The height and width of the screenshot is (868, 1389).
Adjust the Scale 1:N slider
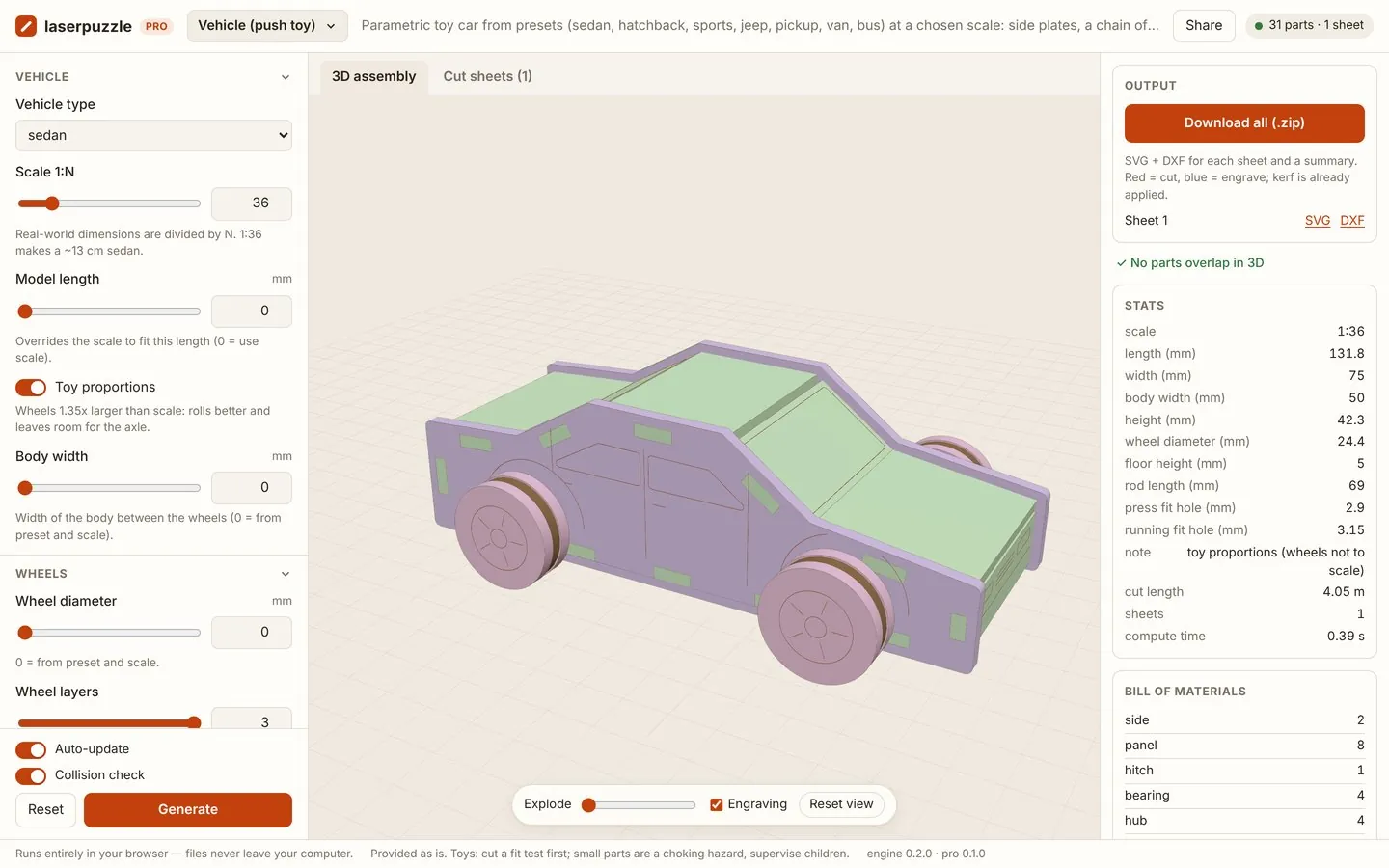point(108,203)
